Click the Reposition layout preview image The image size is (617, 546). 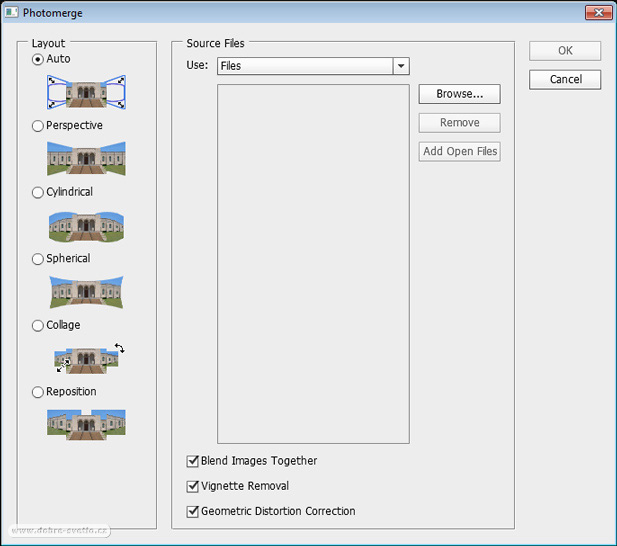(86, 424)
